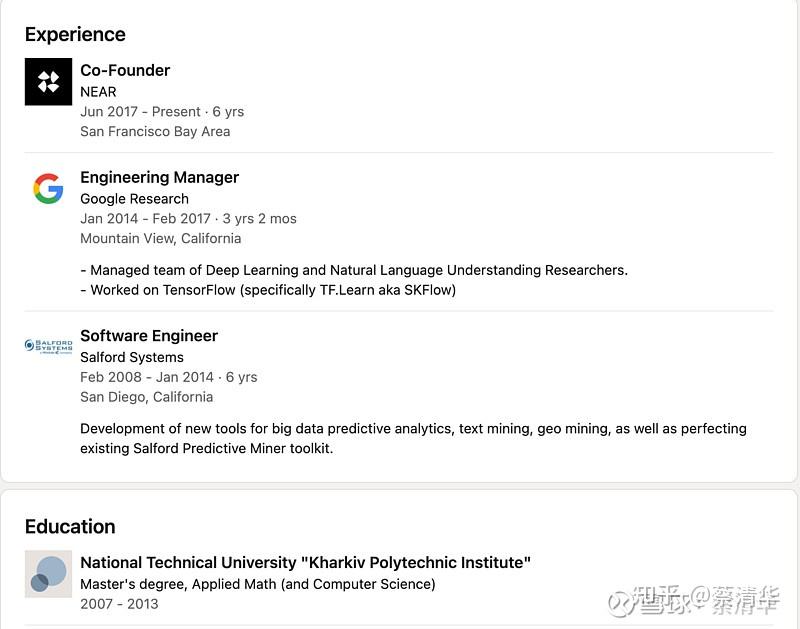Click the Zhihu watermark in the corner

(x=693, y=601)
